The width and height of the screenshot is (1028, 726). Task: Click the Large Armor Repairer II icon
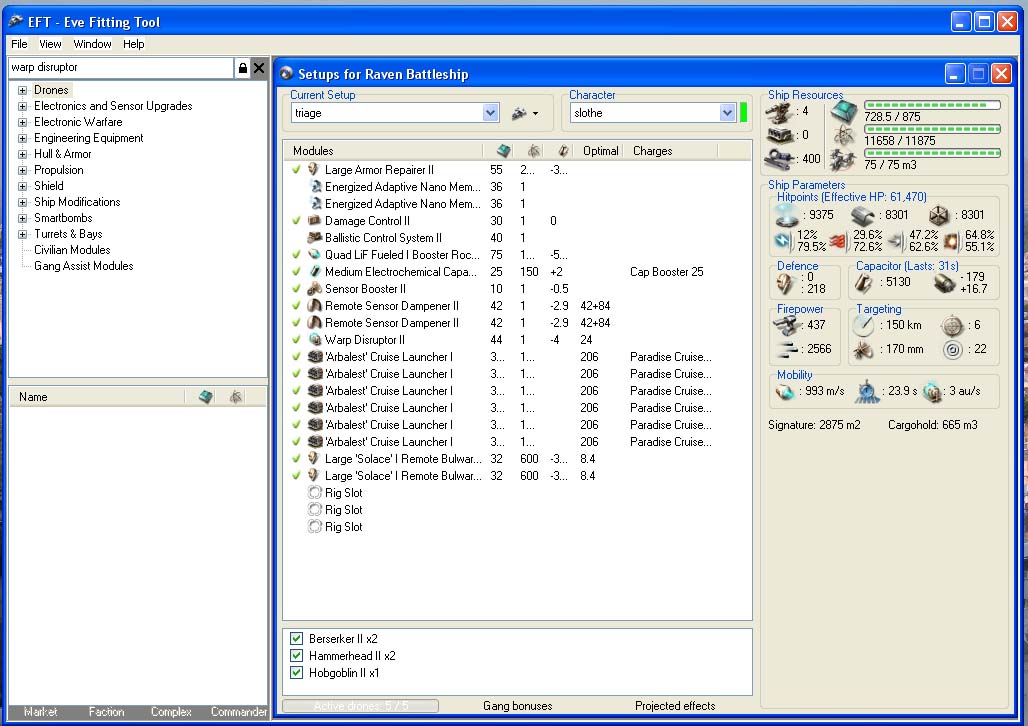click(315, 170)
